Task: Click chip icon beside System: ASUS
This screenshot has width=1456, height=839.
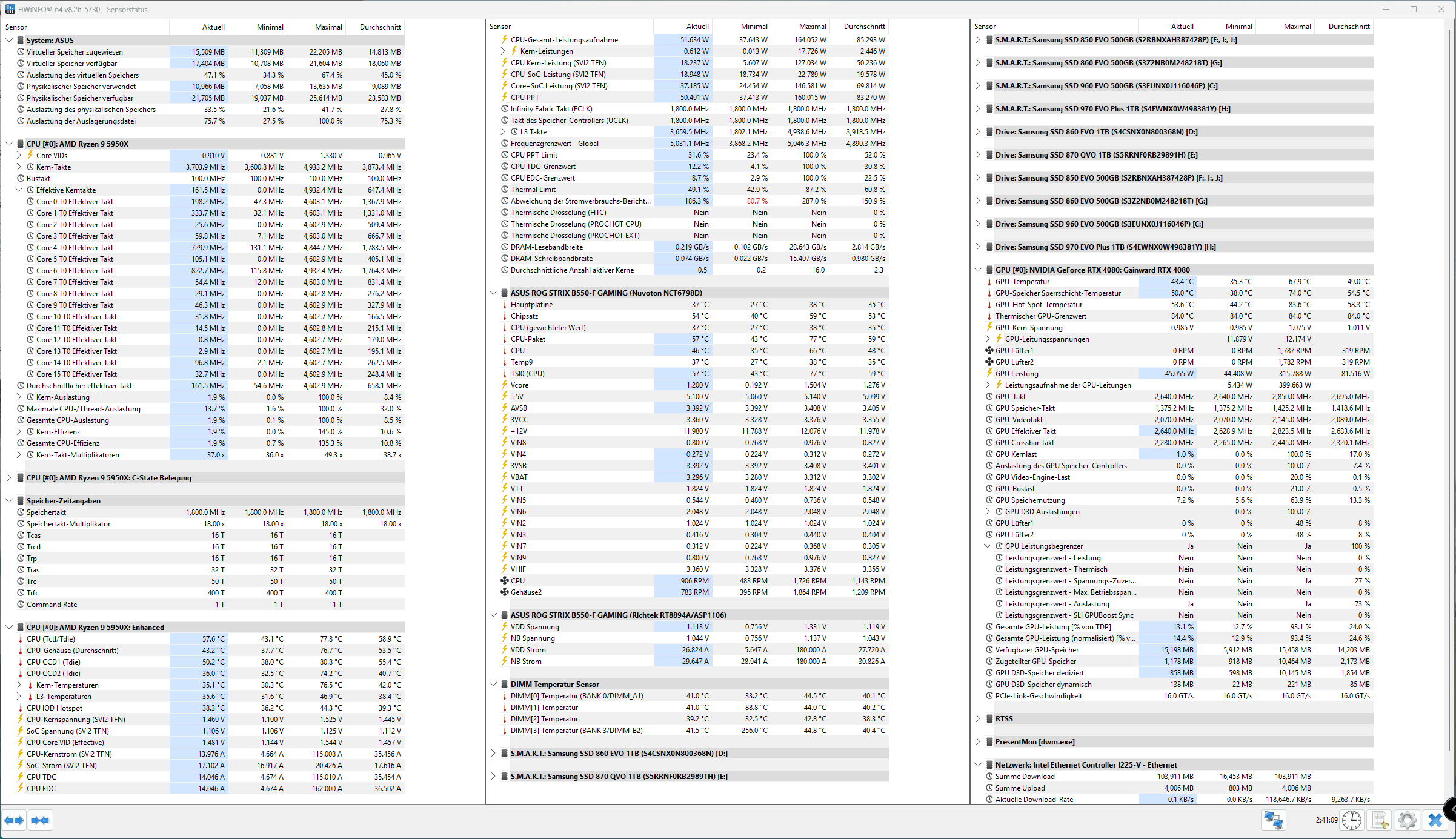Action: click(20, 40)
